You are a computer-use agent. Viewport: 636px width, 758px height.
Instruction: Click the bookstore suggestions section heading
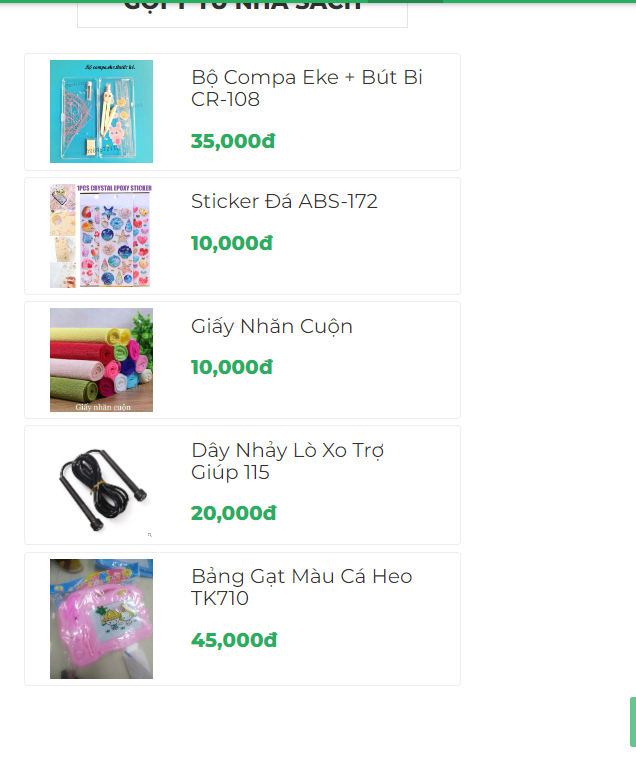(x=242, y=8)
